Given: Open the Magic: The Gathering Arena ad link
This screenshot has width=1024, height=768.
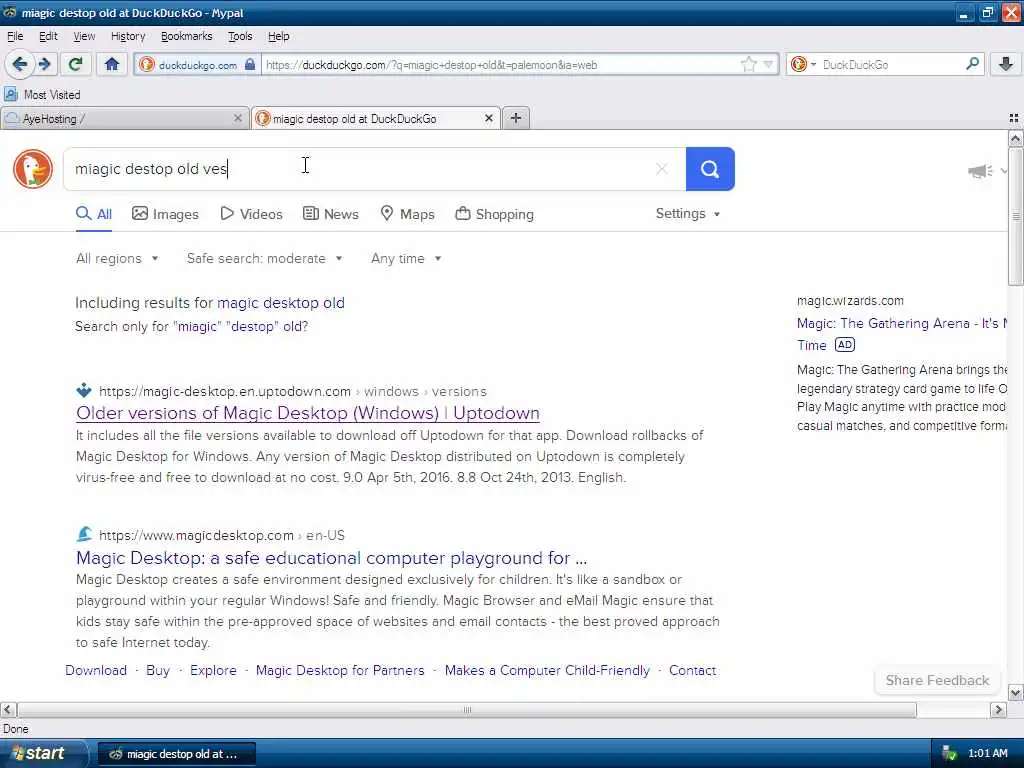Looking at the screenshot, I should coord(901,323).
